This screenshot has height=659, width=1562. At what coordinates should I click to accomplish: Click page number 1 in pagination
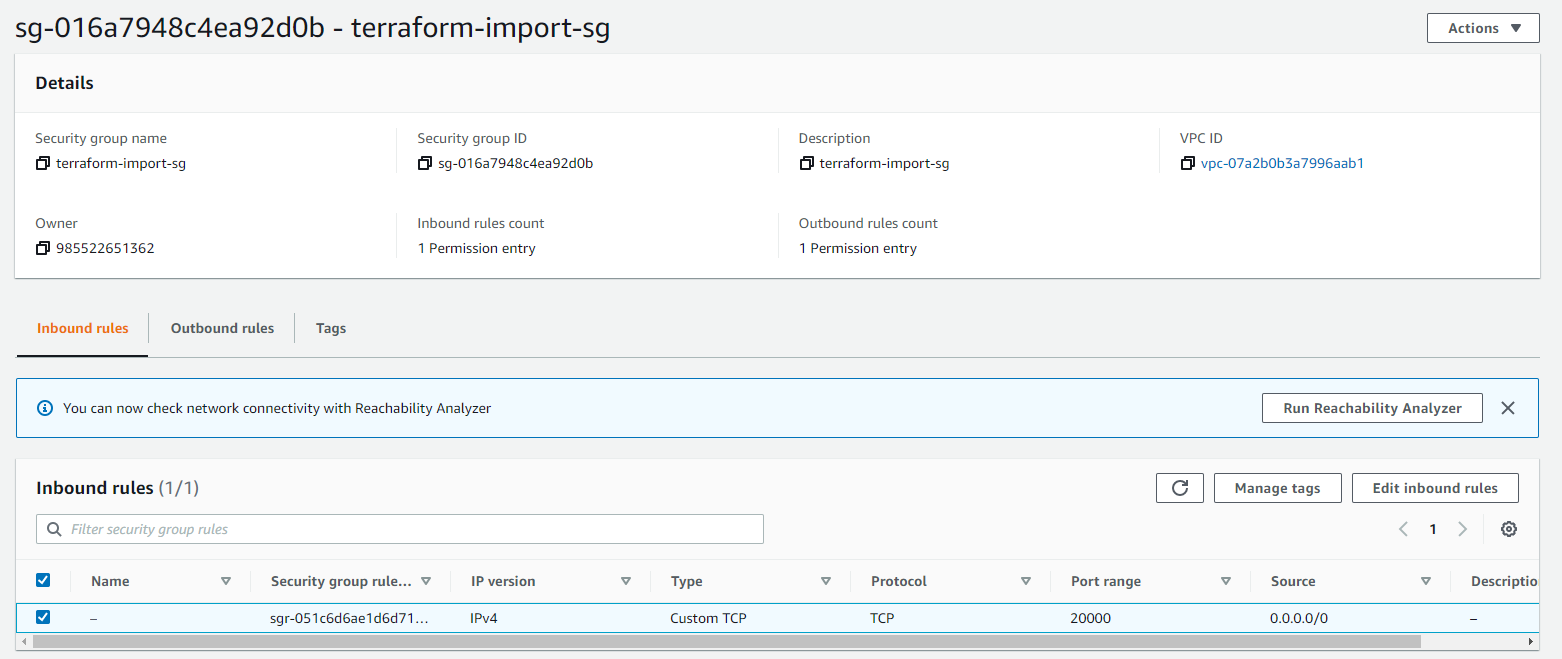pos(1433,529)
